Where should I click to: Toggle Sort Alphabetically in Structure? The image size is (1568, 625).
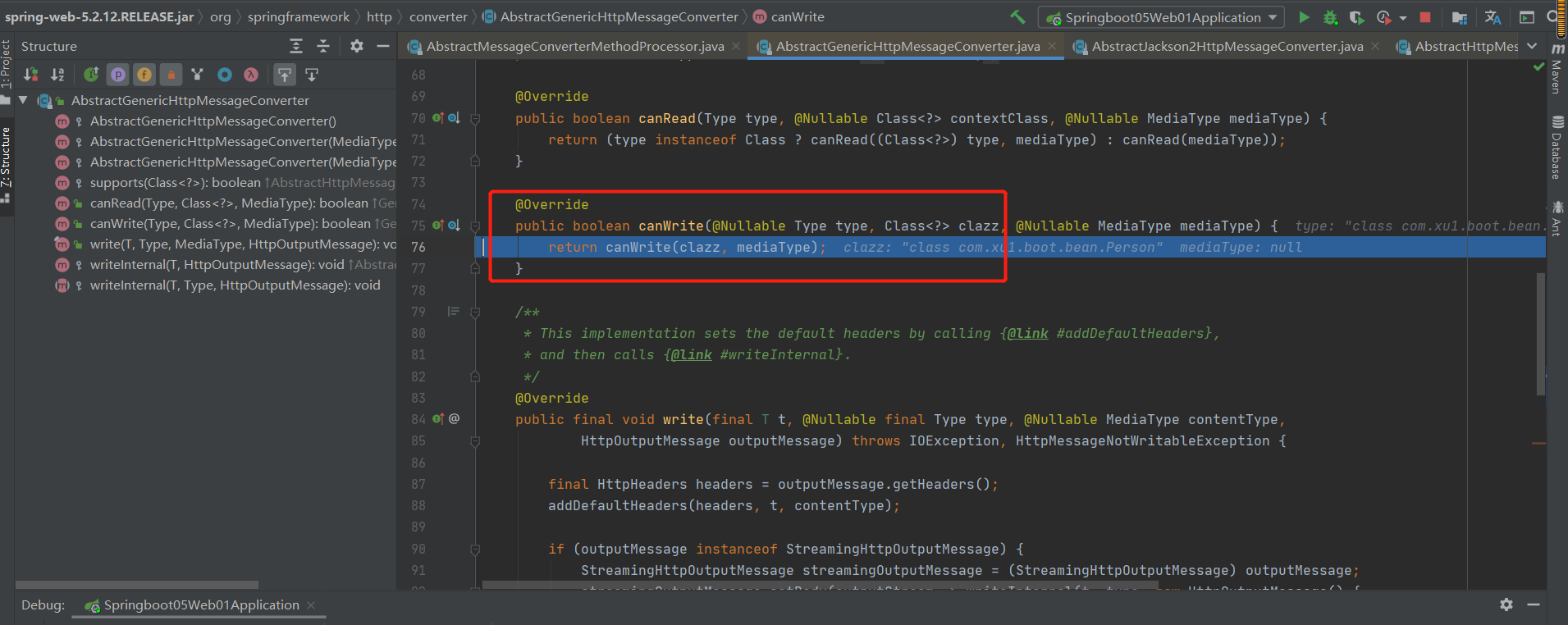click(x=57, y=75)
